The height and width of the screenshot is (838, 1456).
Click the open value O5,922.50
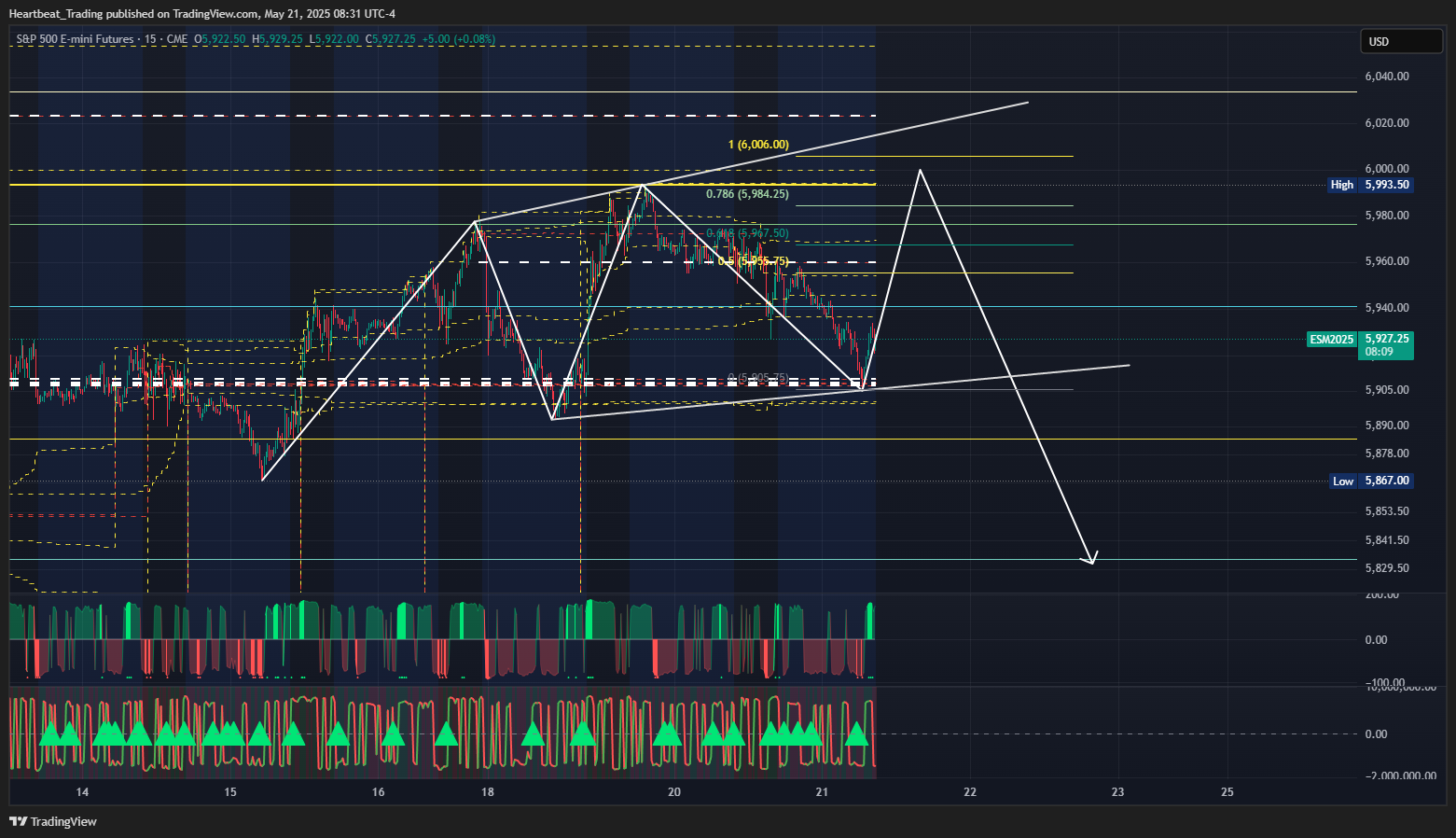[x=220, y=39]
